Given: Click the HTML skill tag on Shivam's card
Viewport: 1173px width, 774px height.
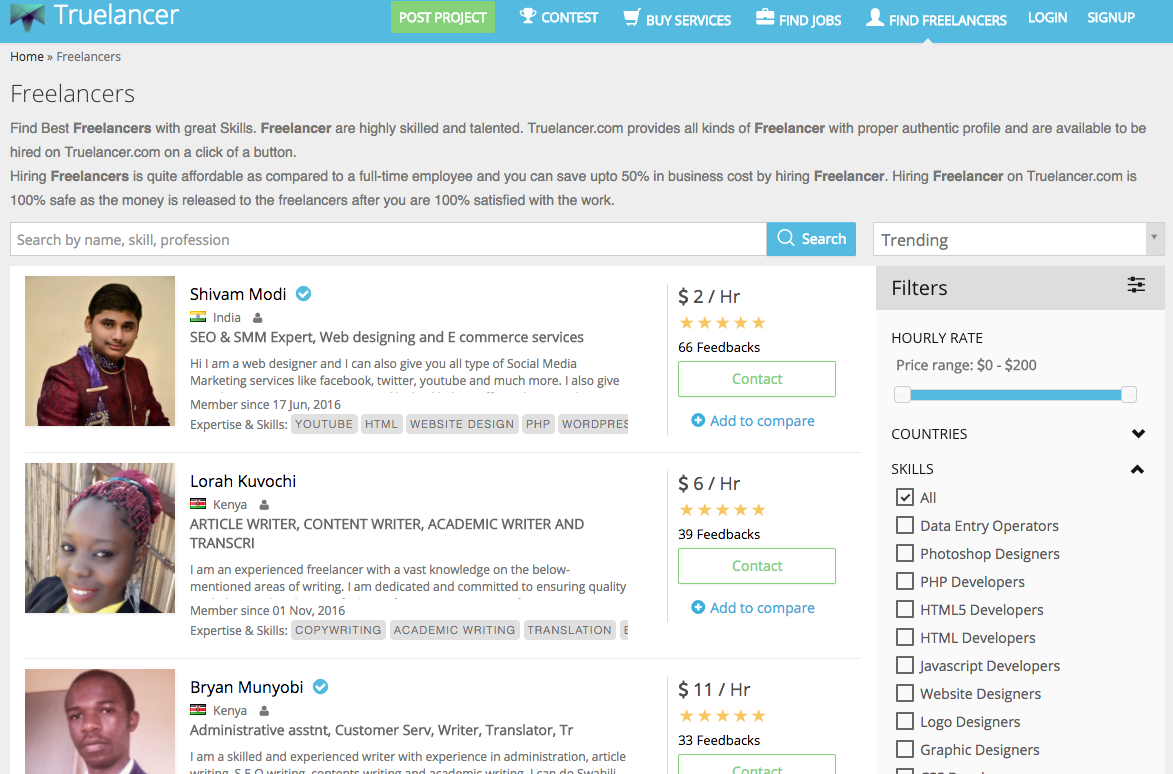Looking at the screenshot, I should [382, 424].
